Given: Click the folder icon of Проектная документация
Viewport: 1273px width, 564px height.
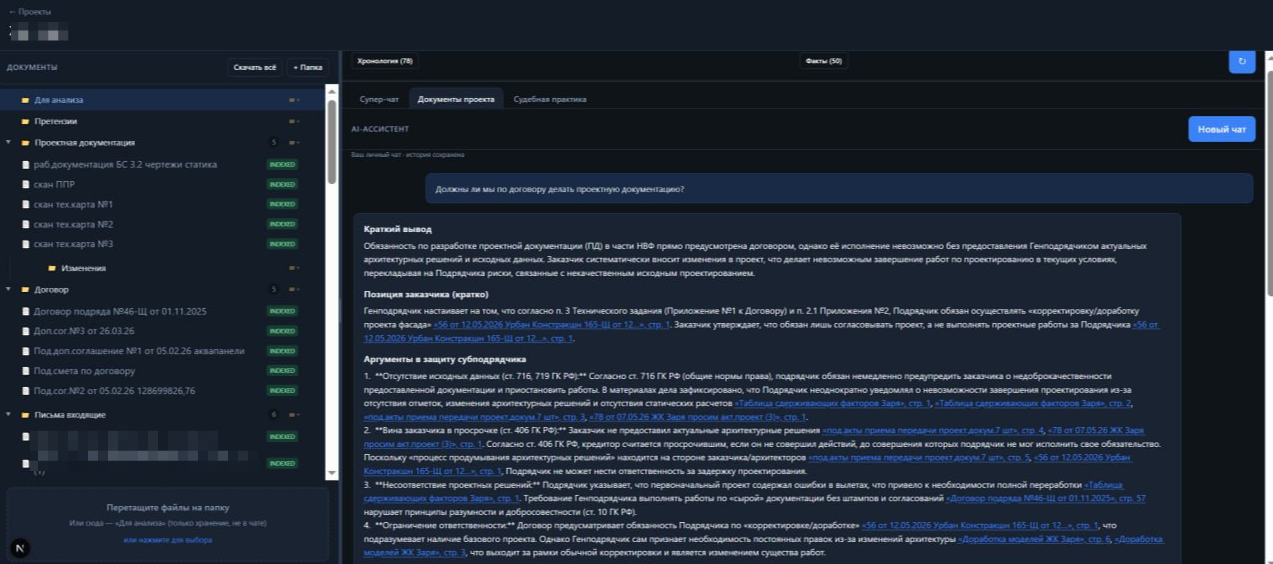Looking at the screenshot, I should tap(25, 143).
